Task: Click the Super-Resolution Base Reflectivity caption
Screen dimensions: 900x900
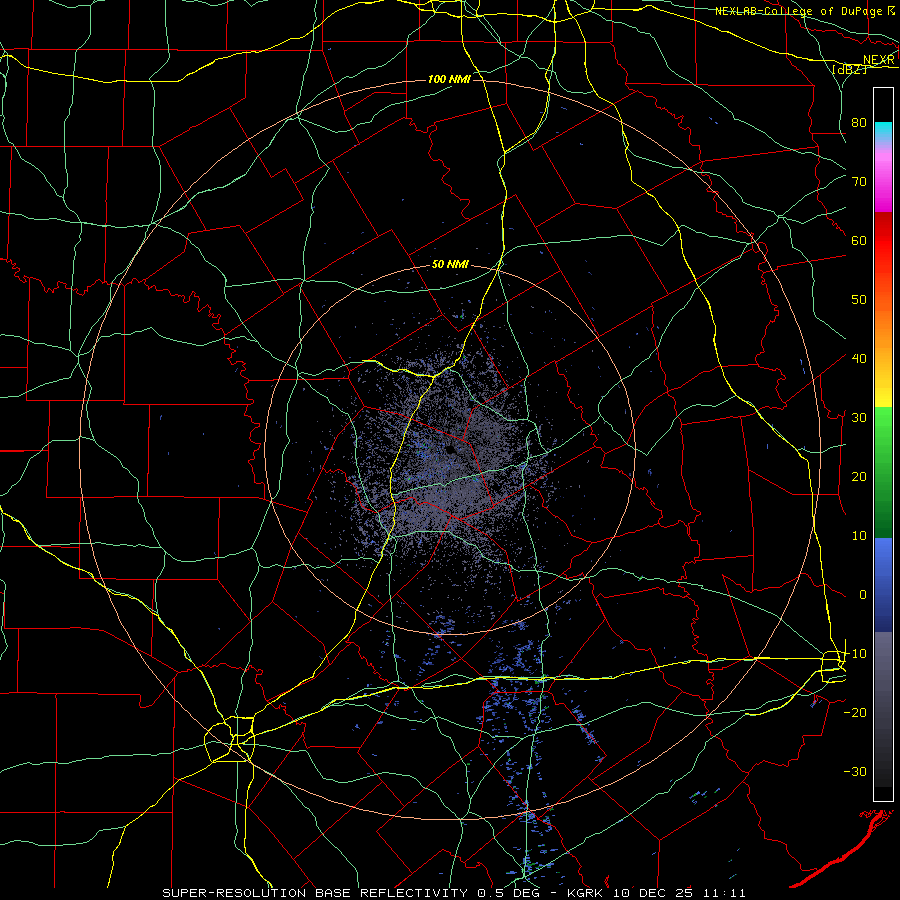Action: click(315, 893)
